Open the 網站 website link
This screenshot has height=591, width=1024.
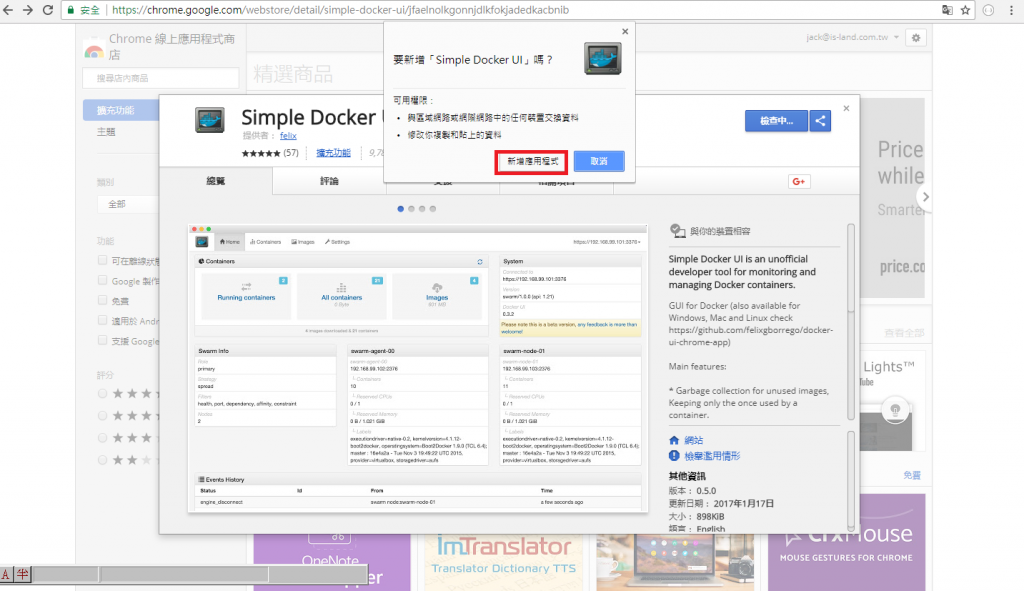tap(694, 440)
